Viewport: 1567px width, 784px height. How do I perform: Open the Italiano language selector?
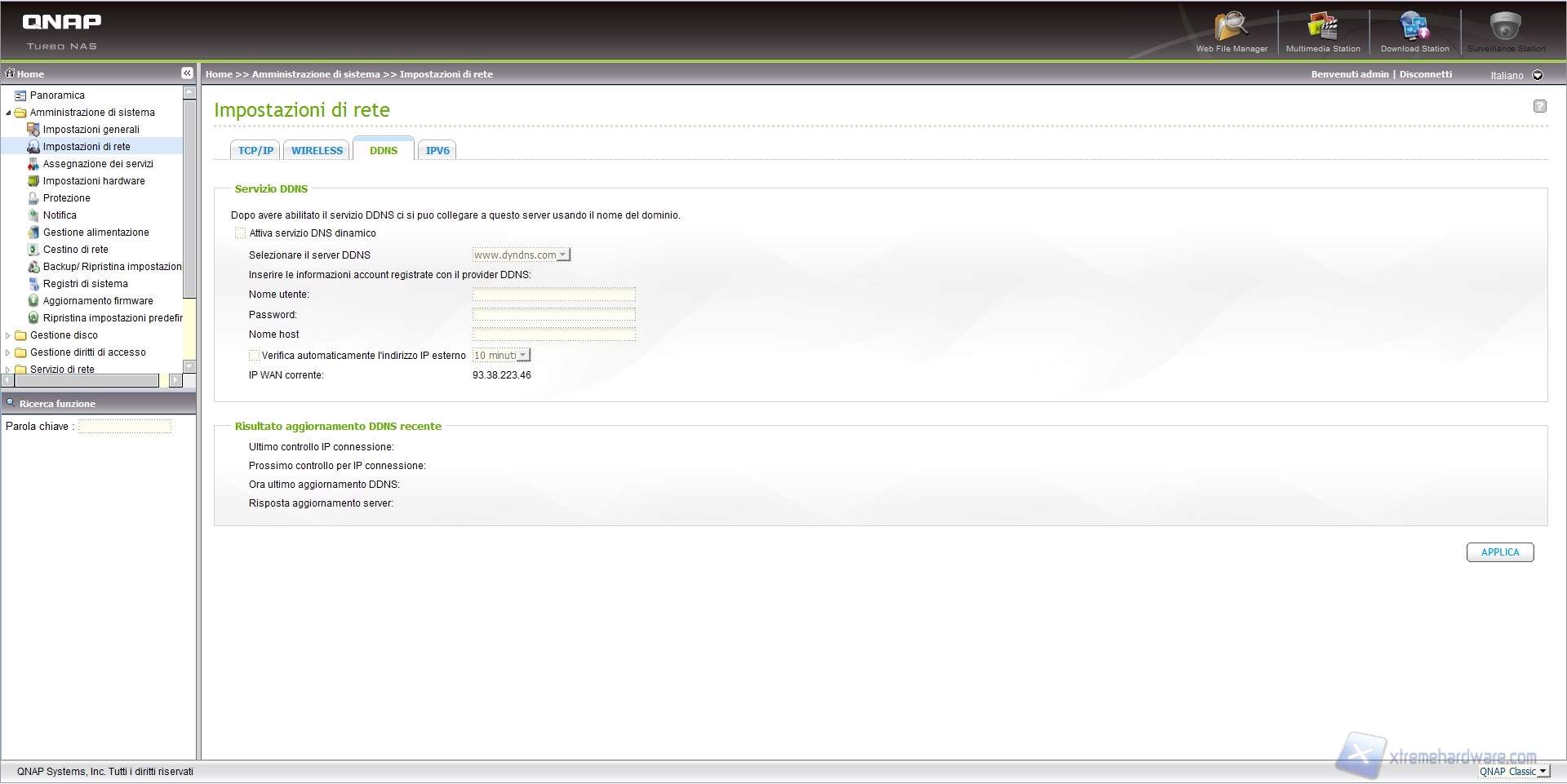coord(1538,75)
